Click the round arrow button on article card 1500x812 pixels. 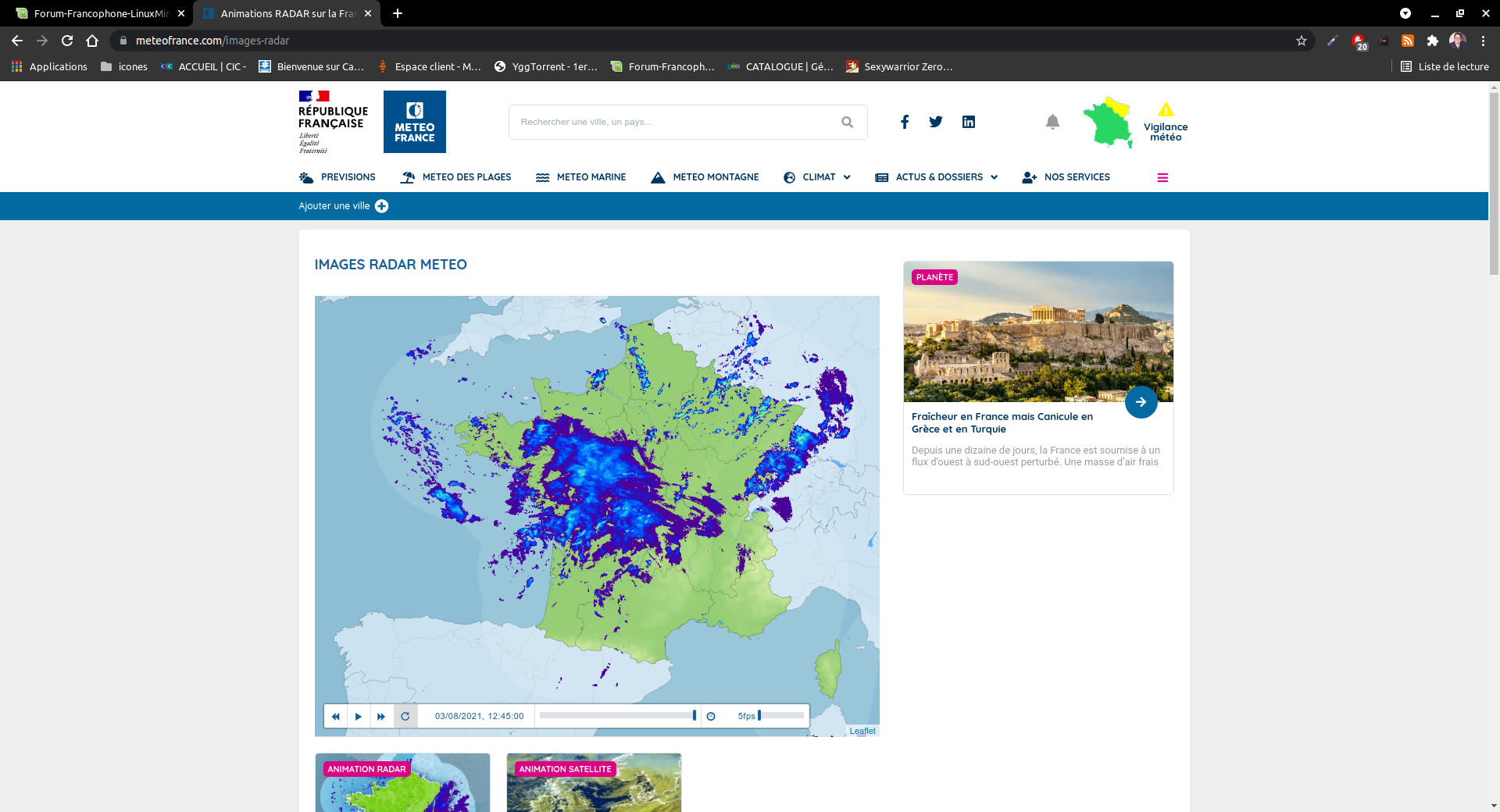pos(1141,402)
